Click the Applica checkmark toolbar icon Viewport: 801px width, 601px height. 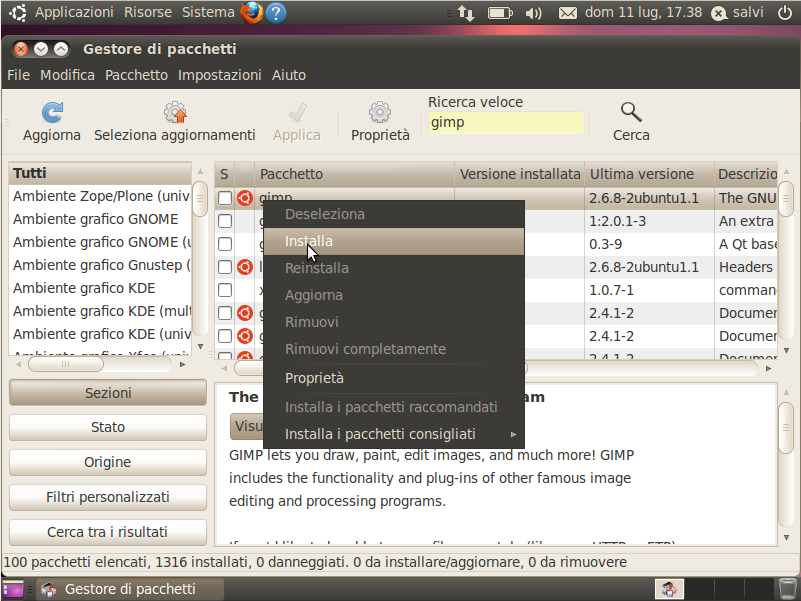(297, 112)
